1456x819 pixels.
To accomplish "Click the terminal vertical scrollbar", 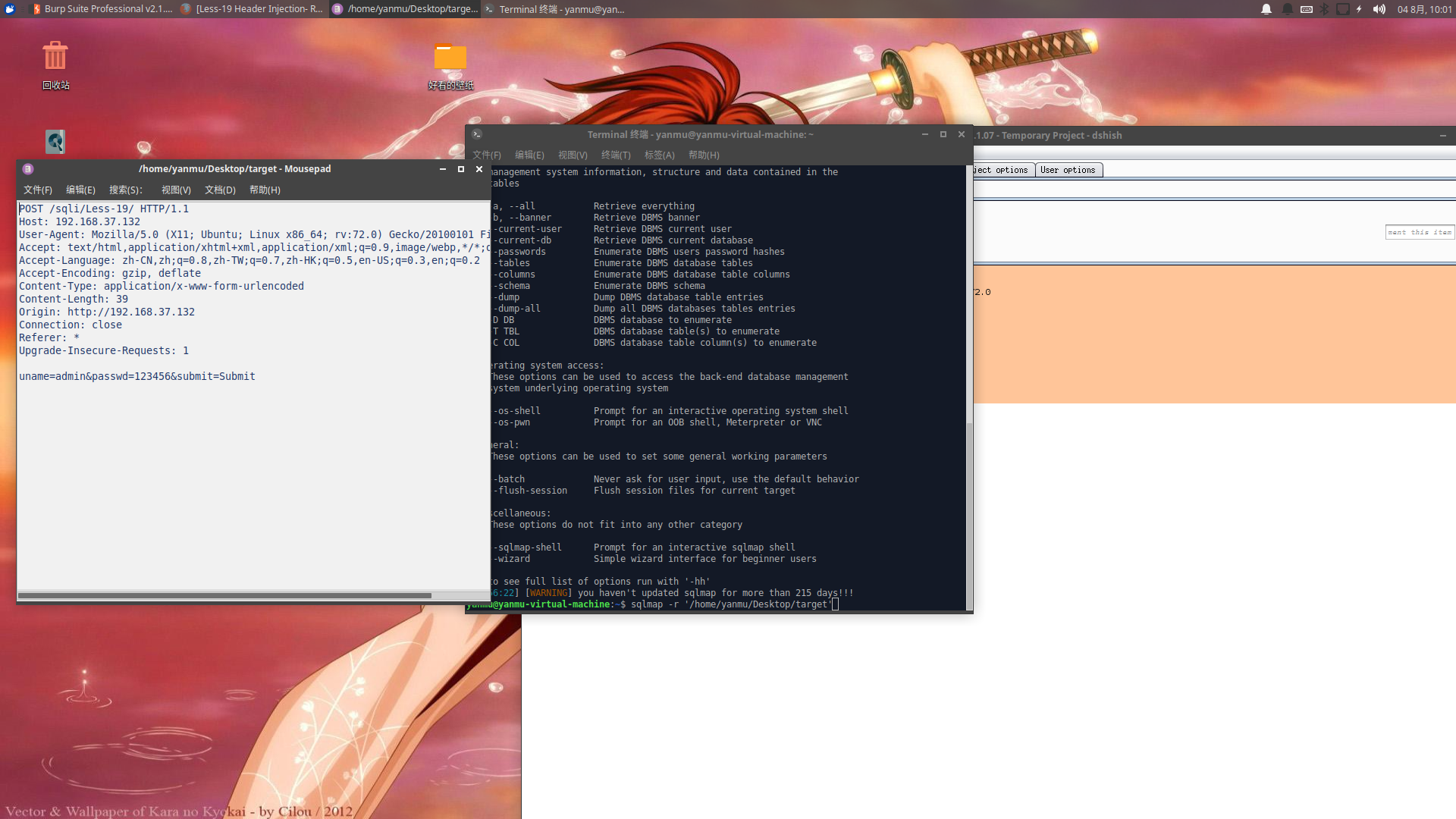I will (969, 516).
